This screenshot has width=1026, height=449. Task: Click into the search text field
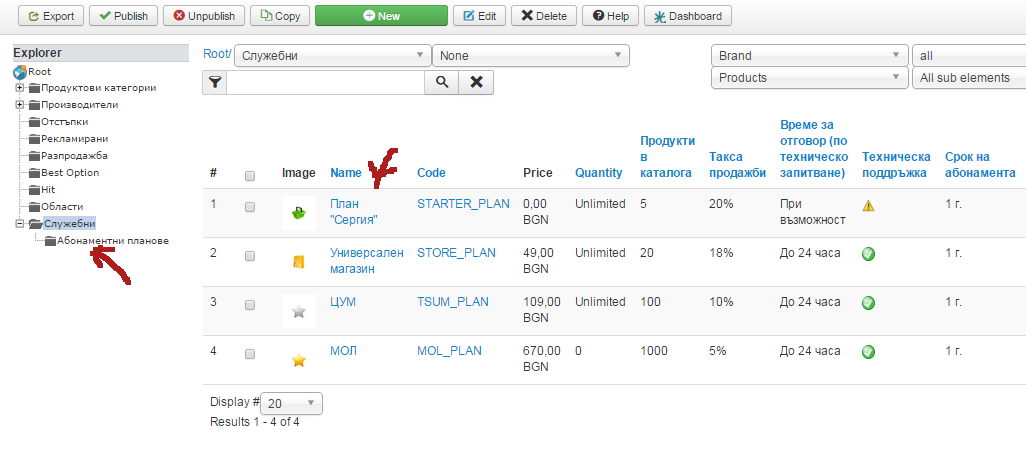point(325,83)
